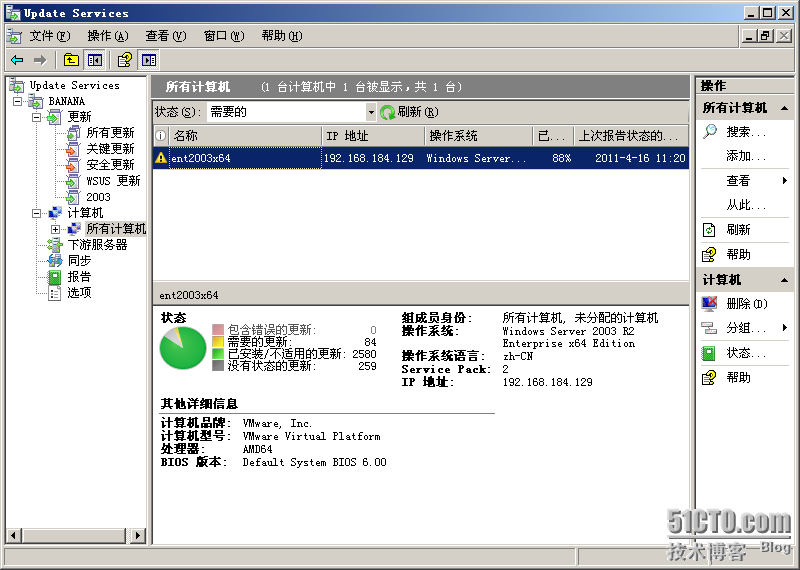Sort by the 上次报告状态的 column header
The height and width of the screenshot is (570, 800).
click(631, 136)
